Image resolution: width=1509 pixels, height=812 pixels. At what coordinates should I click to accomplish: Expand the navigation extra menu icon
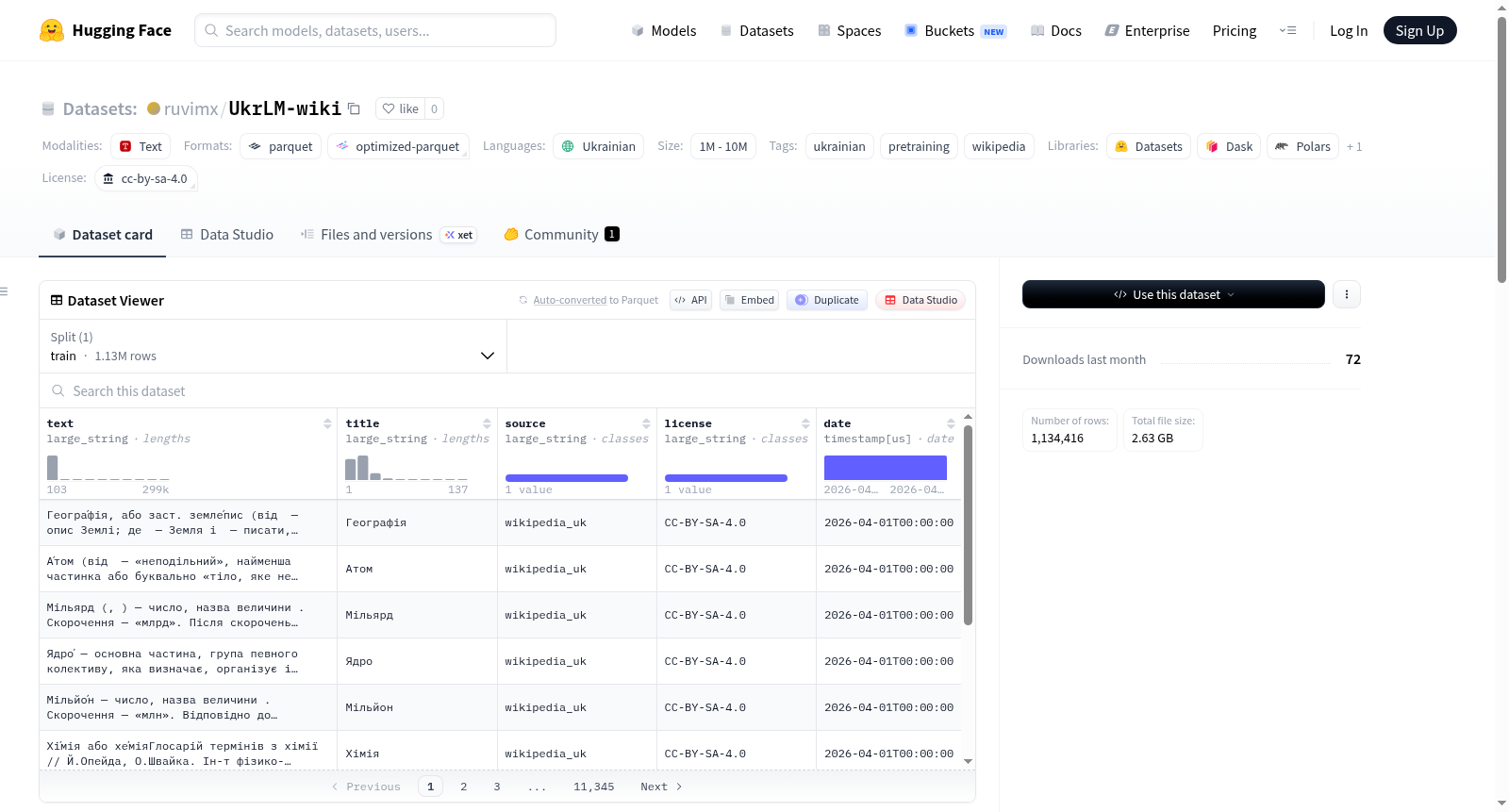1287,30
